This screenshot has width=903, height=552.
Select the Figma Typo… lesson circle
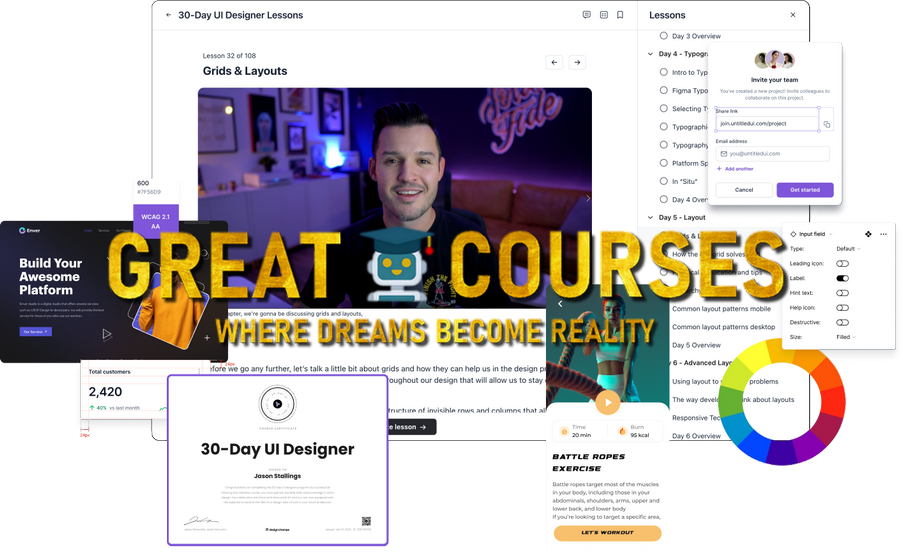(x=663, y=90)
